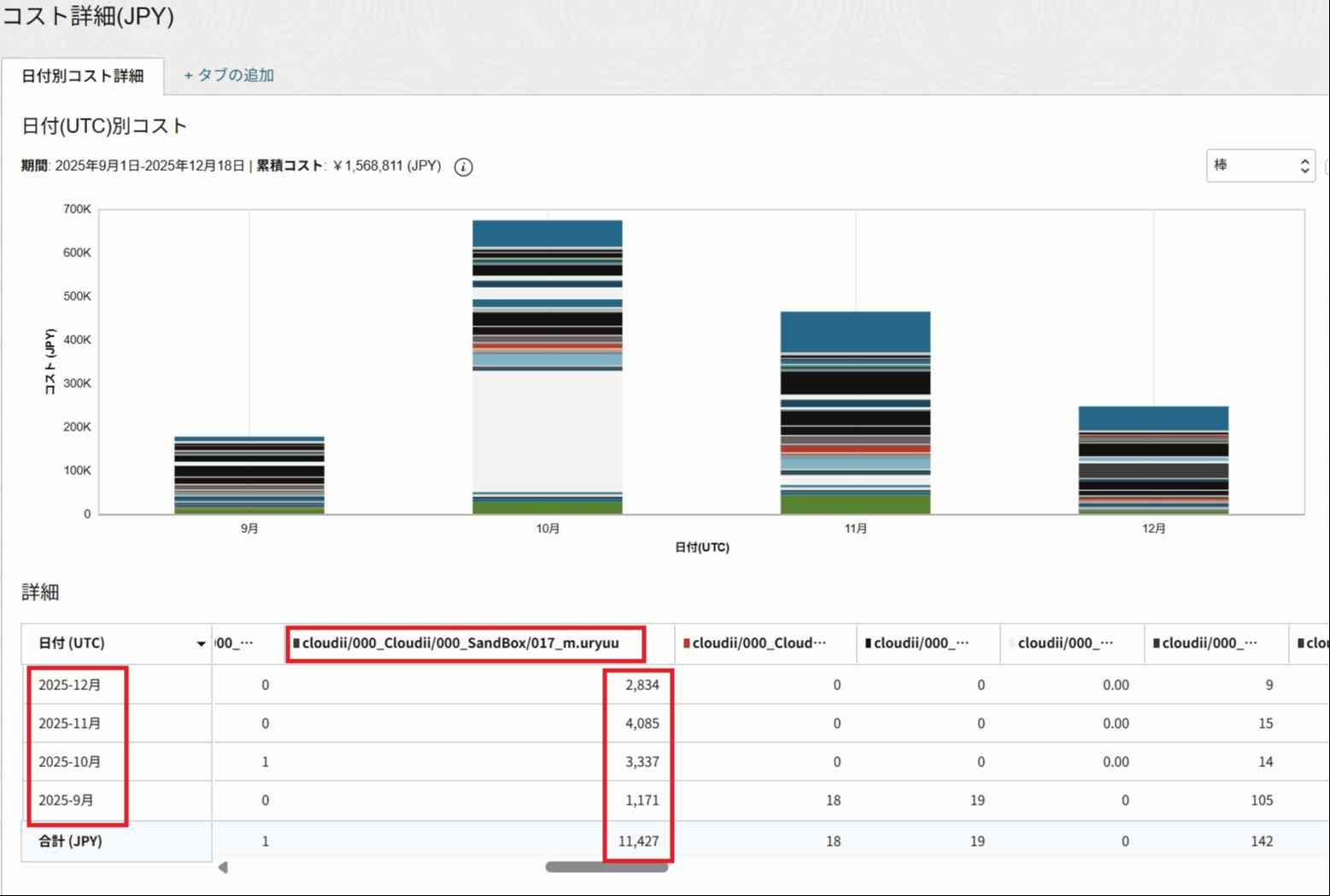Image resolution: width=1330 pixels, height=896 pixels.
Task: Click the top blue segment of 12月 bar
Action: [1153, 418]
